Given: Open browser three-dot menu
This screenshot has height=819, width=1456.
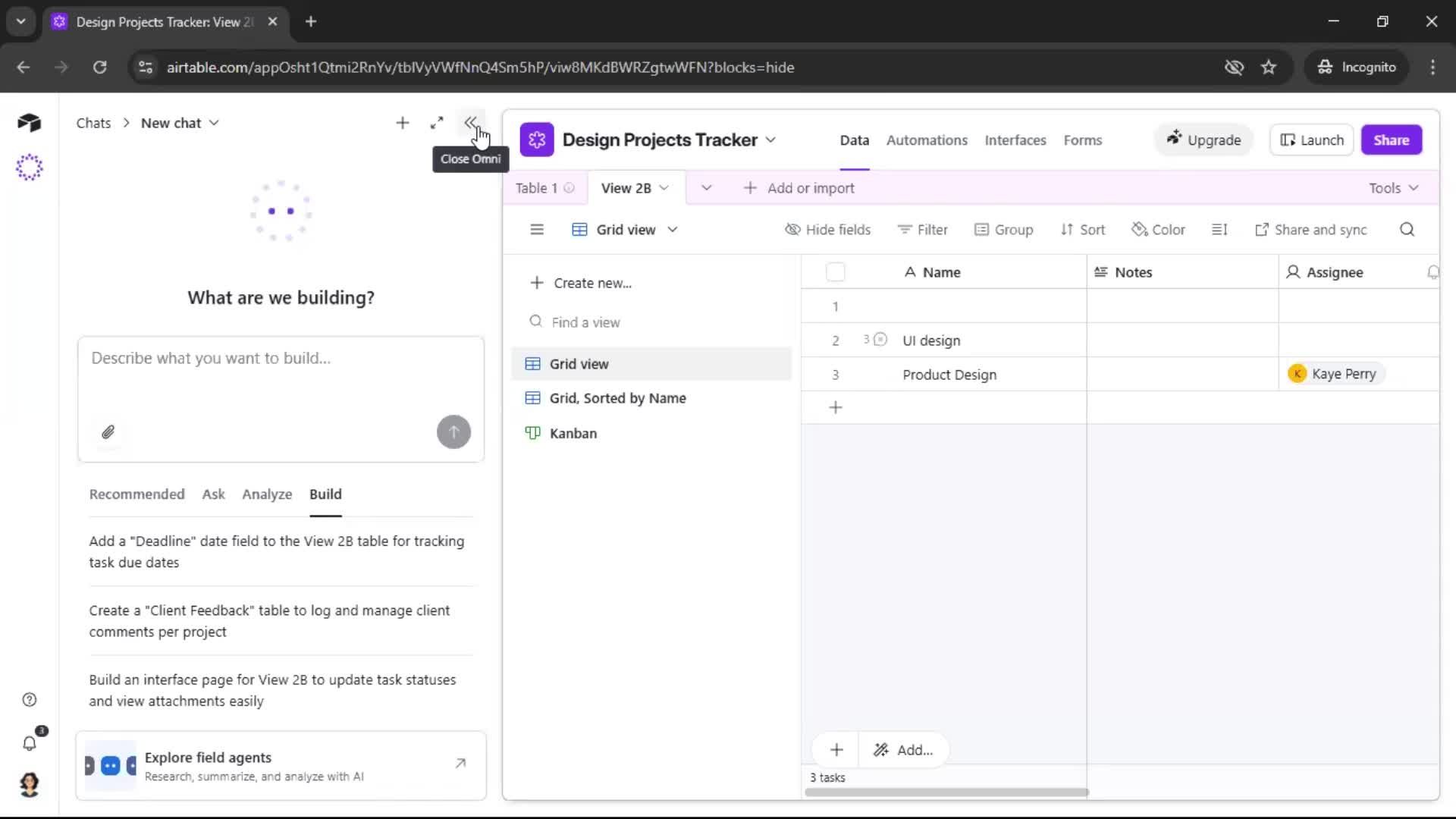Looking at the screenshot, I should [1432, 67].
